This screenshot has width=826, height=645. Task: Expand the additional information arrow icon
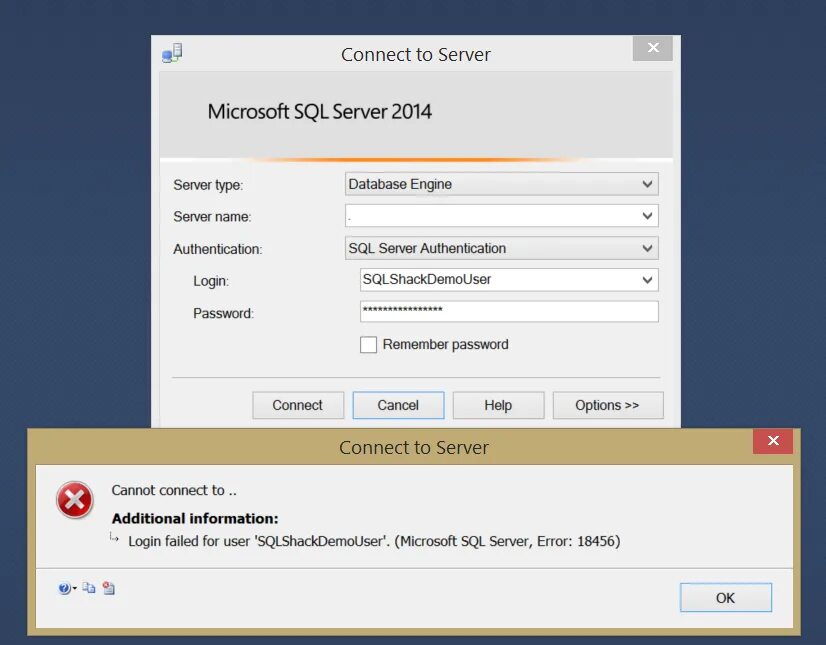click(114, 538)
